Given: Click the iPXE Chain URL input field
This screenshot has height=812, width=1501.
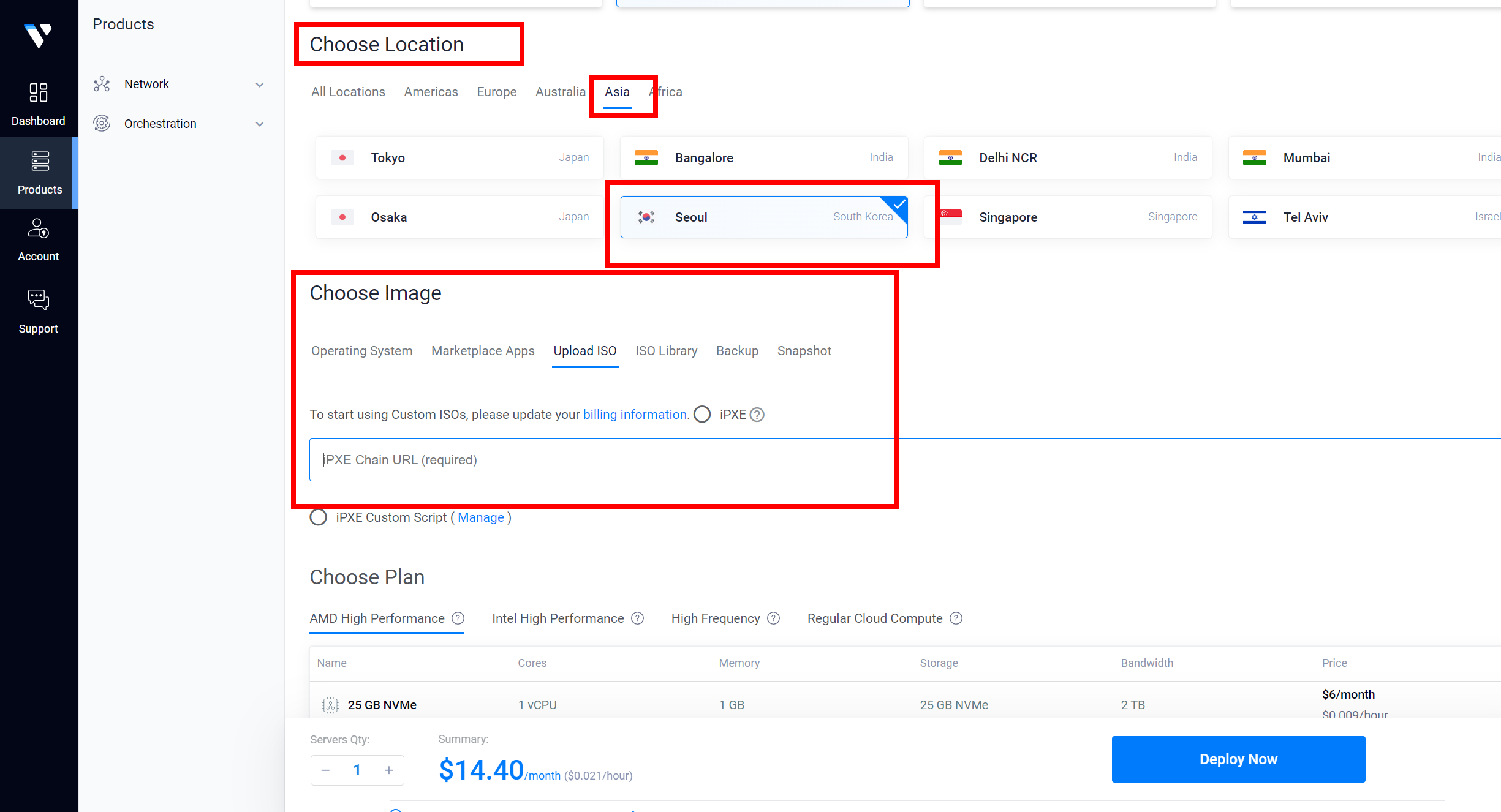Looking at the screenshot, I should click(600, 460).
